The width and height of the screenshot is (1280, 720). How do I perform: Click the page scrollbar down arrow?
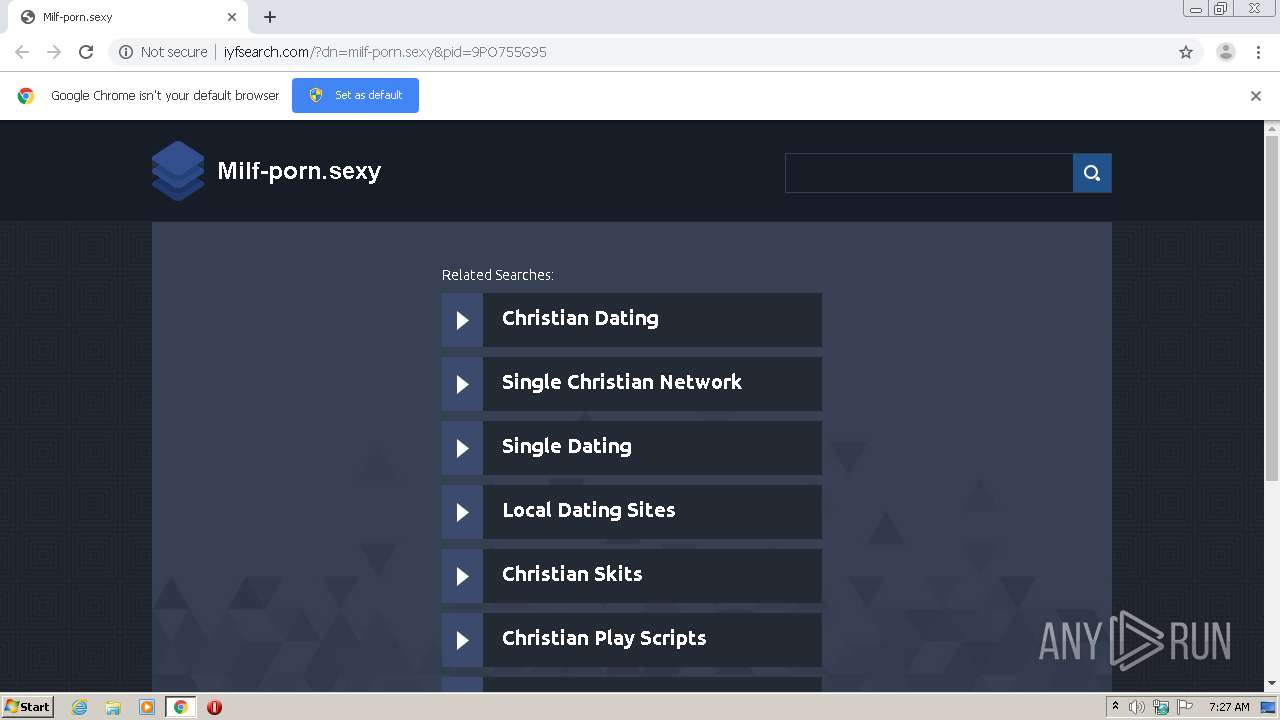(1272, 684)
